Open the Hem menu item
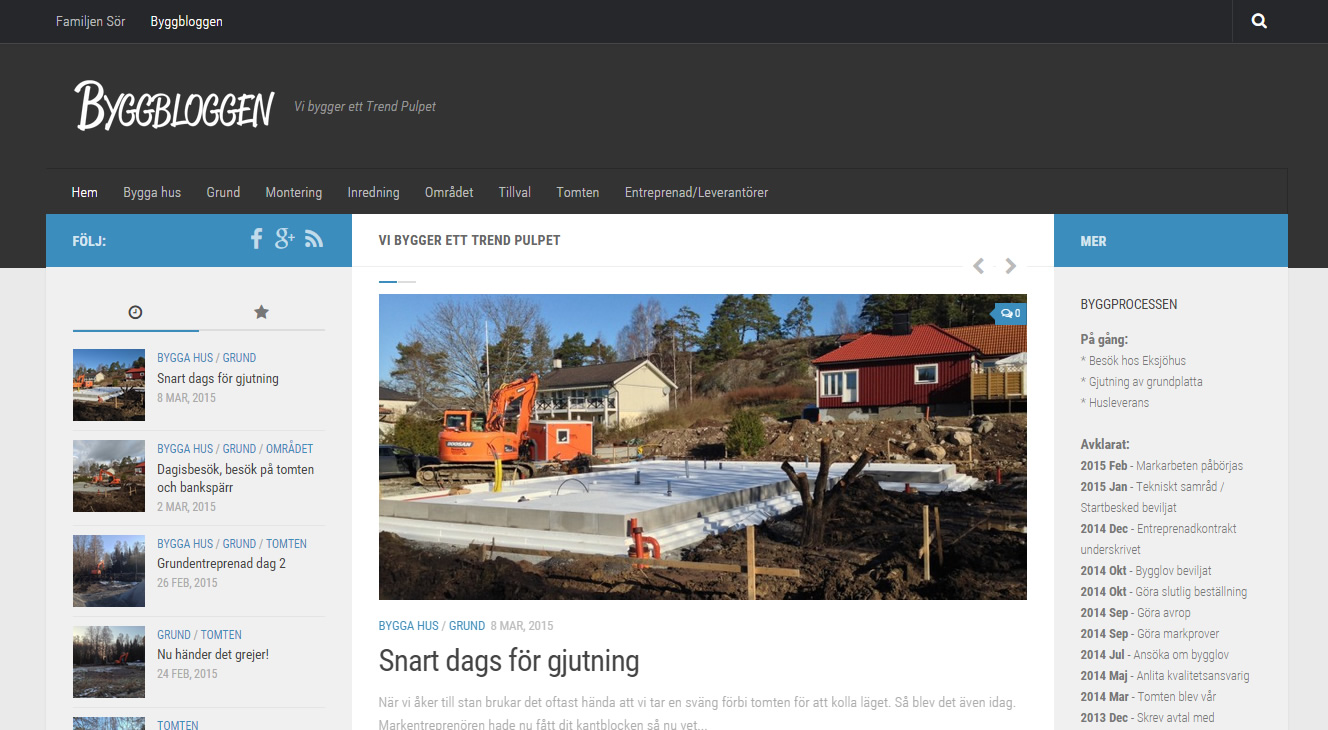Image resolution: width=1328 pixels, height=730 pixels. tap(84, 192)
